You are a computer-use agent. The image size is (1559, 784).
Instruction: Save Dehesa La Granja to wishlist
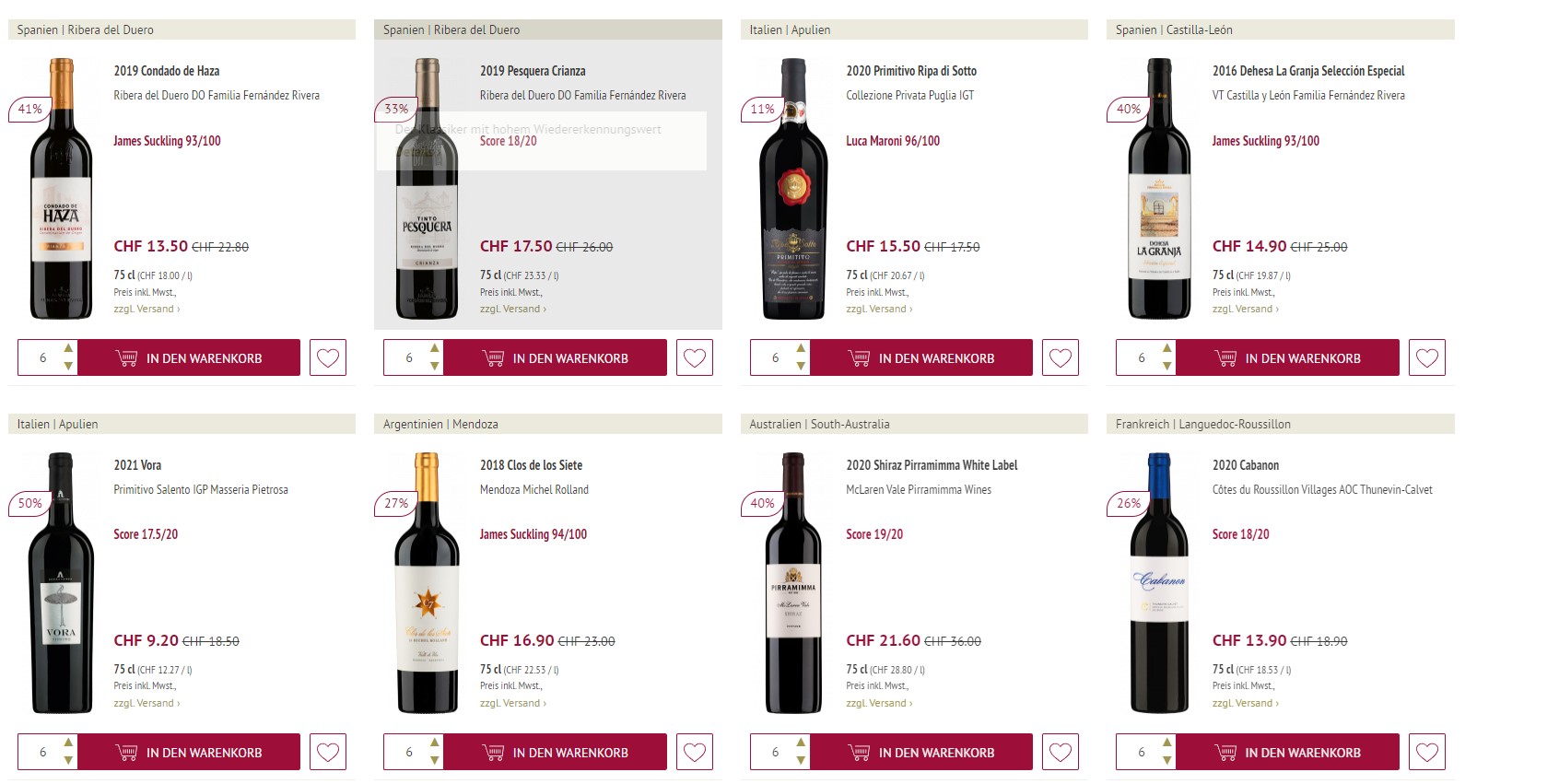pyautogui.click(x=1427, y=357)
